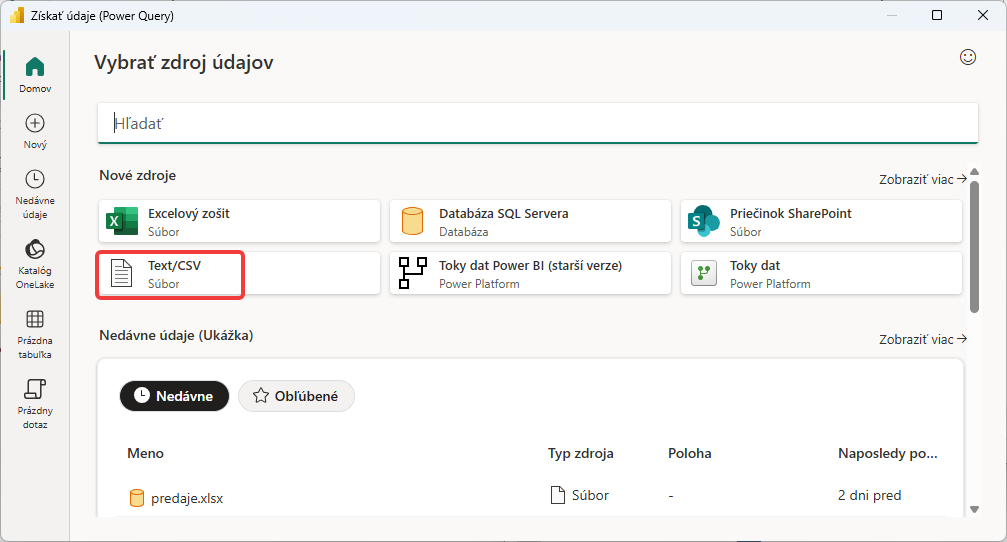Open the predaje.xlsx recent item

click(187, 498)
